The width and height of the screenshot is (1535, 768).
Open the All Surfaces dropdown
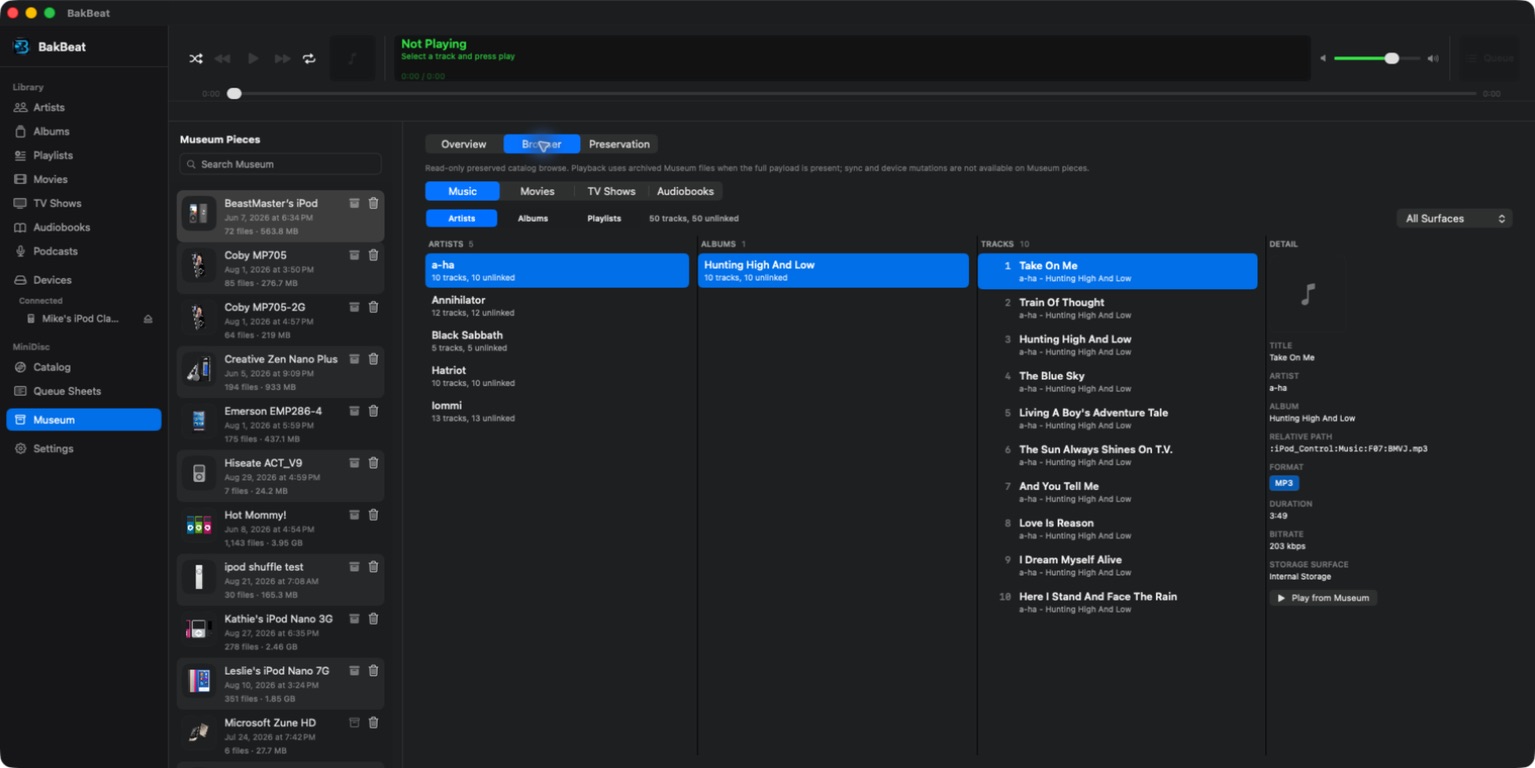[1454, 218]
